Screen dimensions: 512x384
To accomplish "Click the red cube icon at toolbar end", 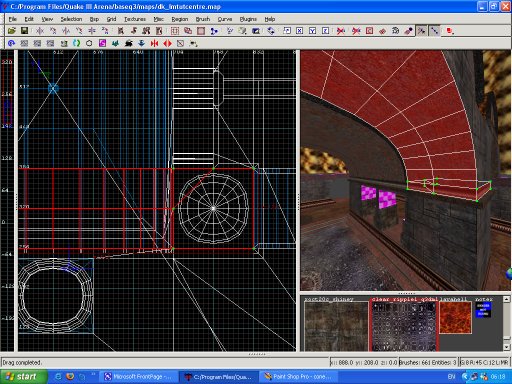I will (x=450, y=31).
